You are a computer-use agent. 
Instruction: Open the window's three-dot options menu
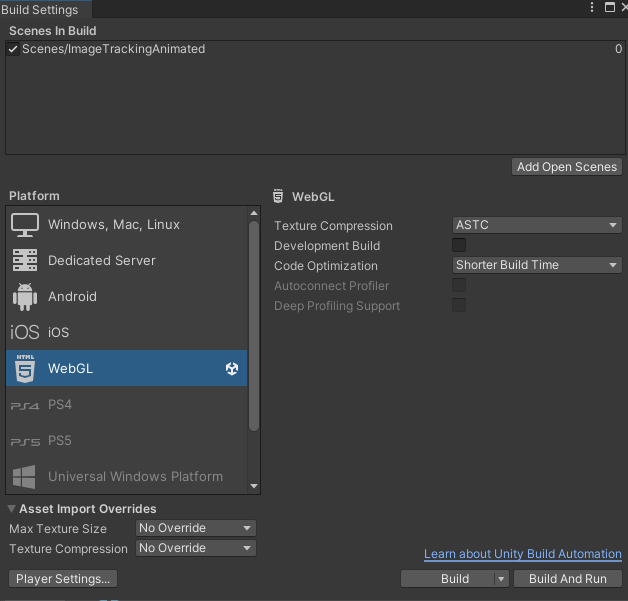click(591, 7)
